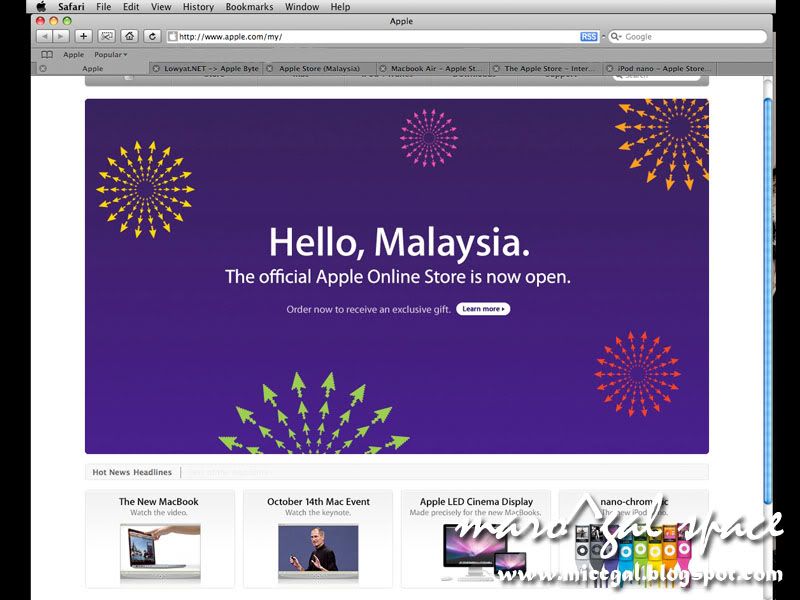Click The New MacBook headline
This screenshot has height=600, width=800.
(x=159, y=502)
